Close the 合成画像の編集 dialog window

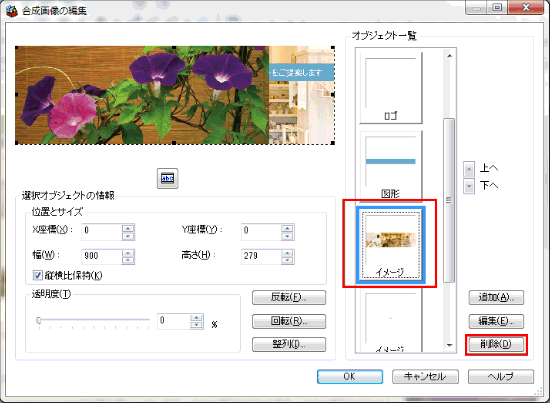click(525, 8)
